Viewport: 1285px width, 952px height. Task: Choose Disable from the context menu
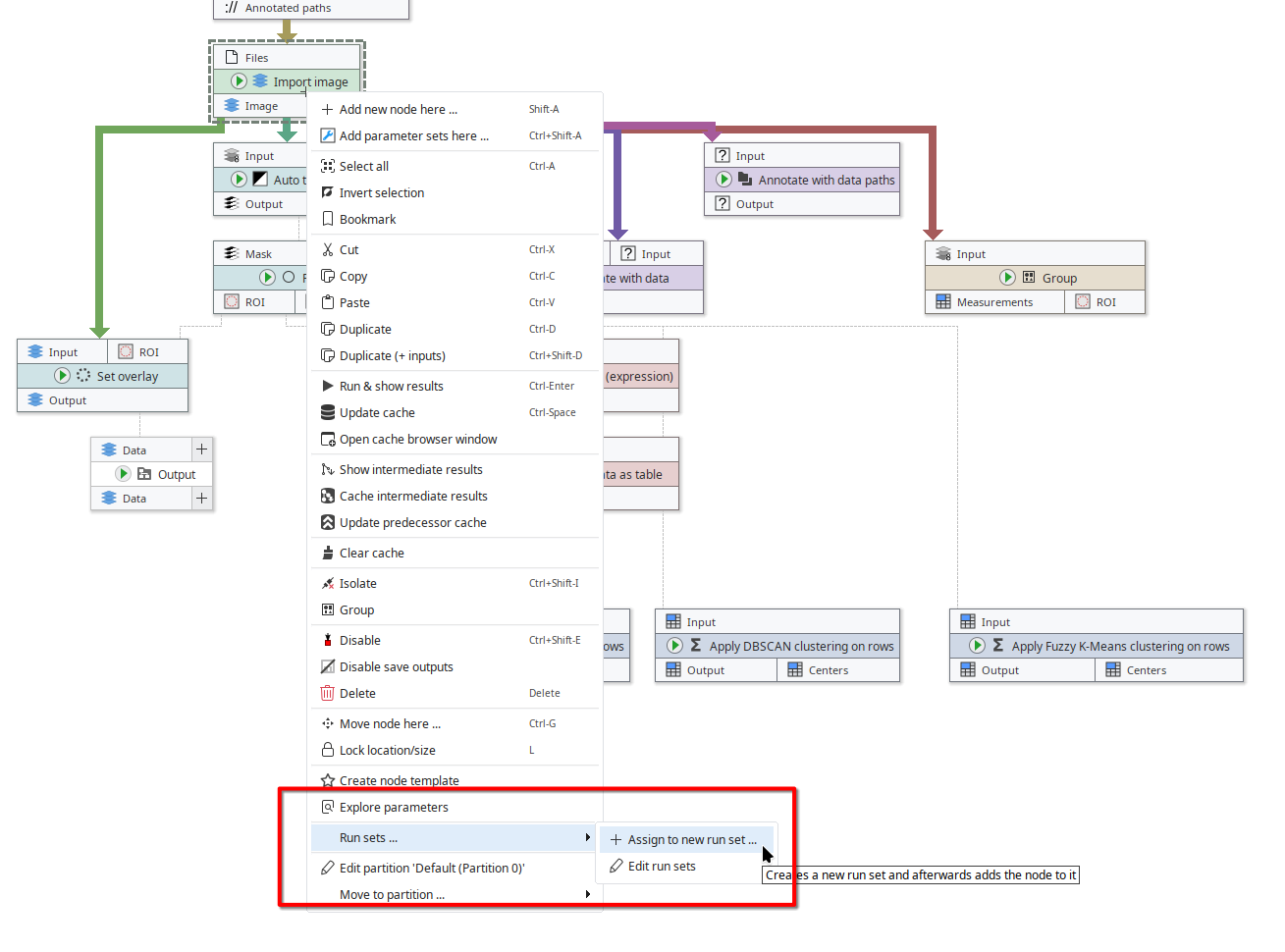coord(359,640)
